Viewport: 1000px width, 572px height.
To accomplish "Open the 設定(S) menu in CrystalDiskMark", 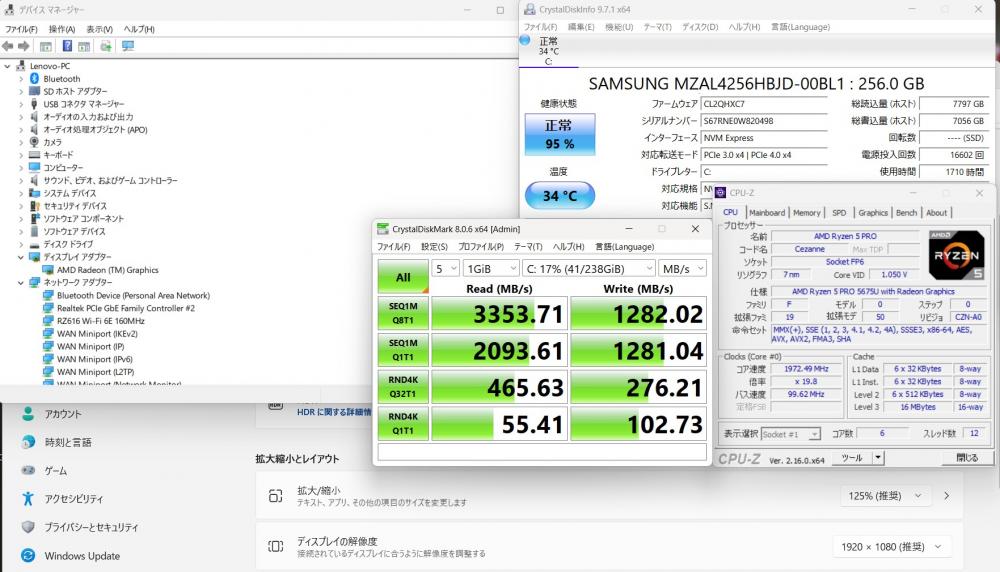I will [x=434, y=247].
